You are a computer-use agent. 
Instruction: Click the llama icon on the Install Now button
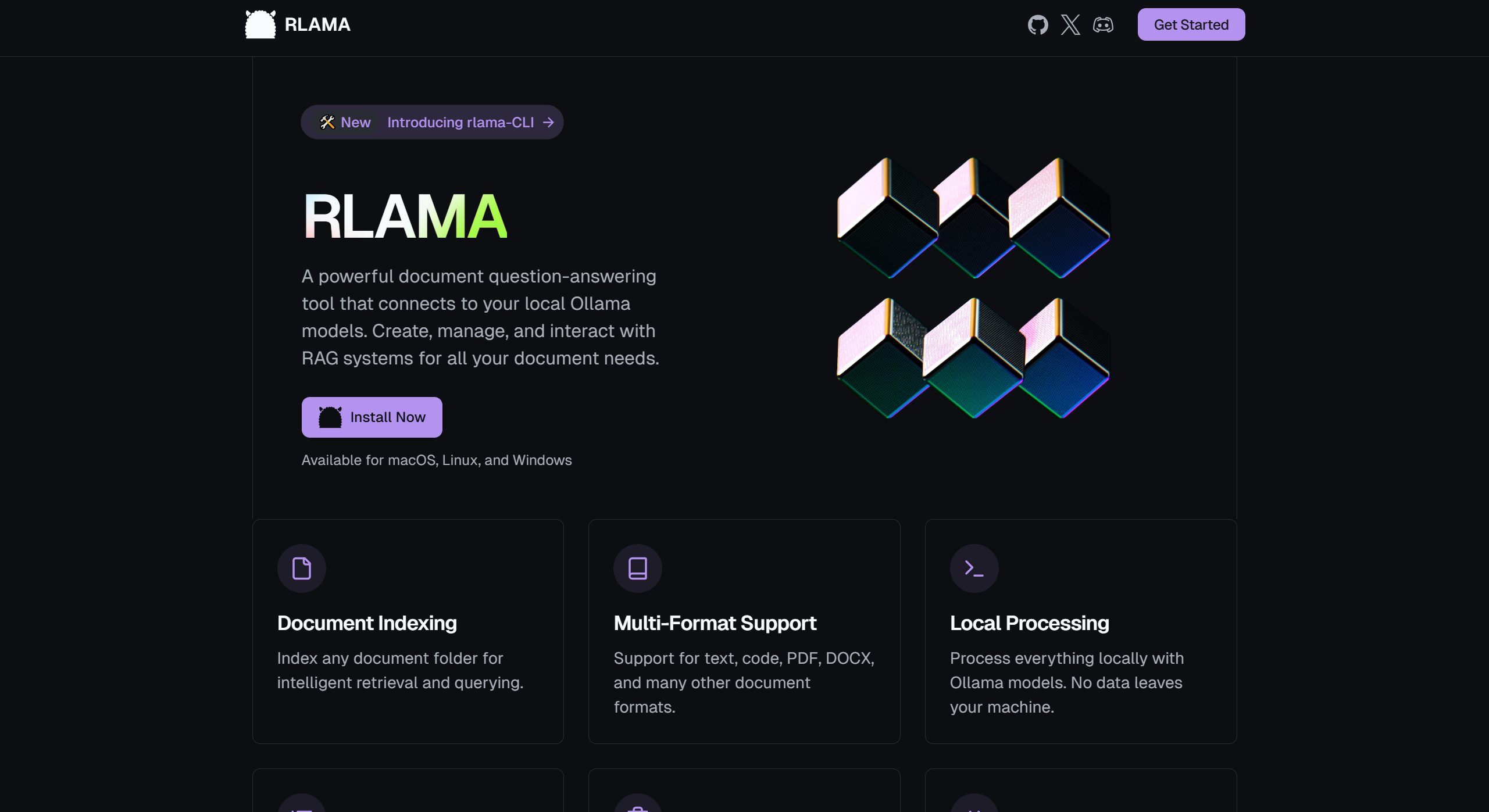pos(329,417)
